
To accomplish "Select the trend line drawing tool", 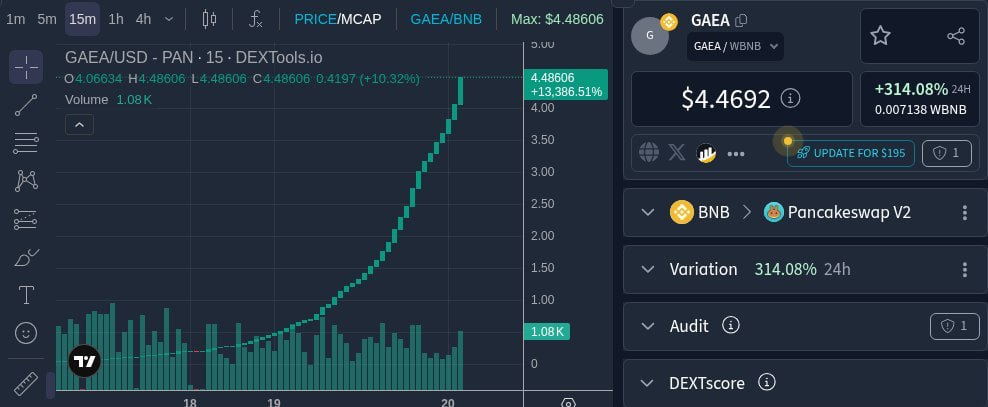I will coord(26,105).
